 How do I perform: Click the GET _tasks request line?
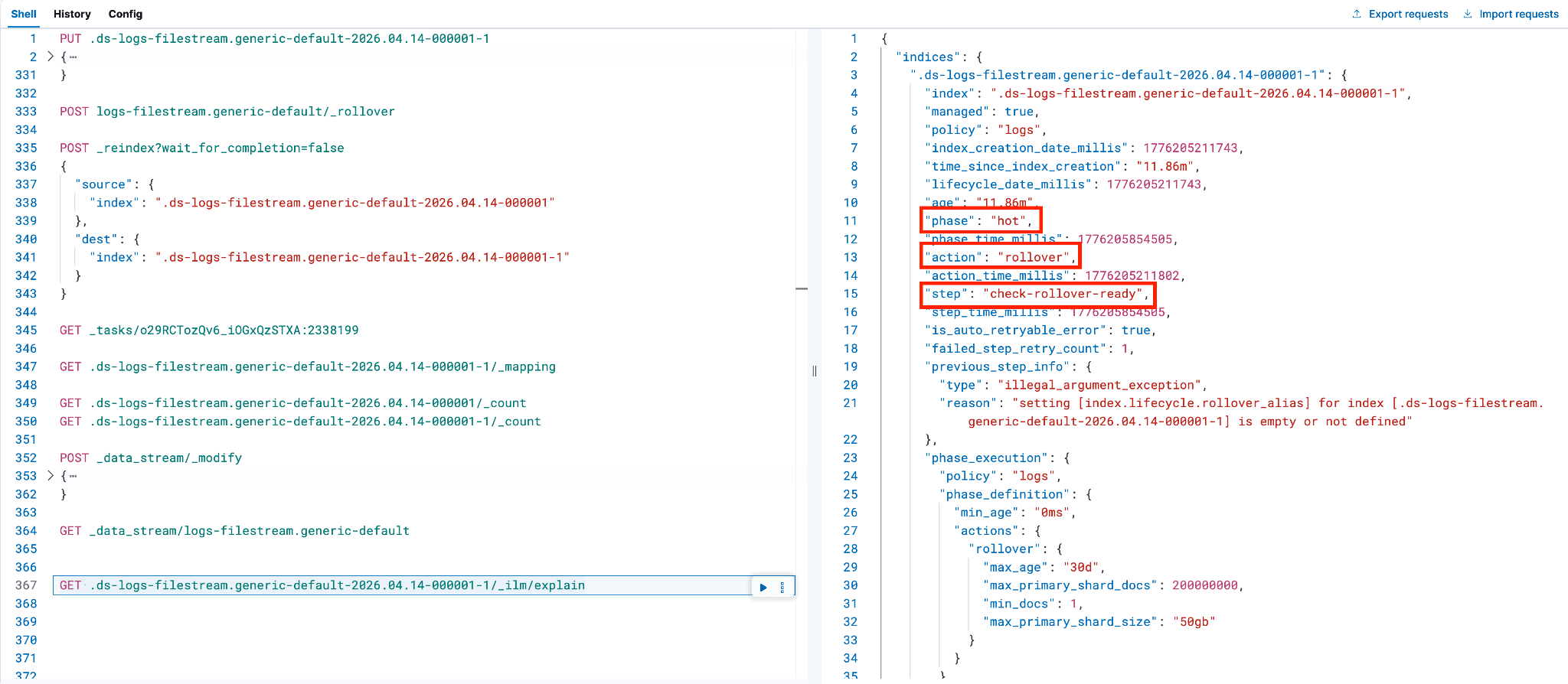click(209, 331)
